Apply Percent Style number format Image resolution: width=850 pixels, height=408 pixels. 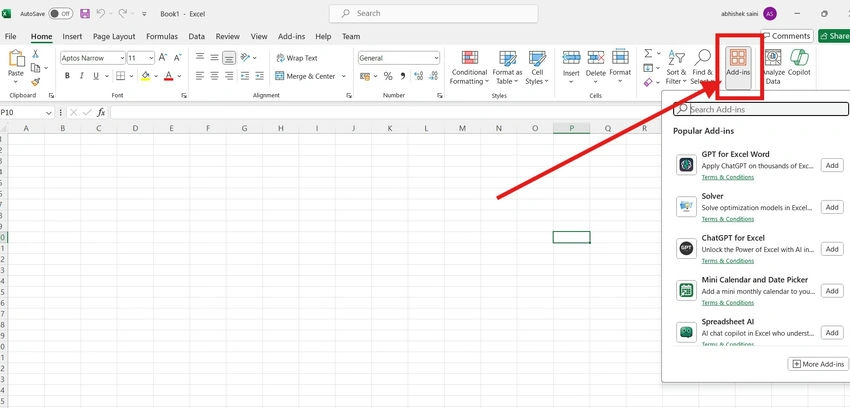388,76
